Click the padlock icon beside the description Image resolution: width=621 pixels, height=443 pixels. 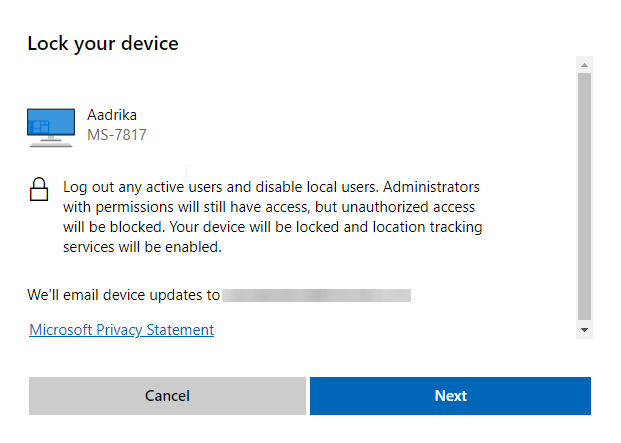coord(39,190)
